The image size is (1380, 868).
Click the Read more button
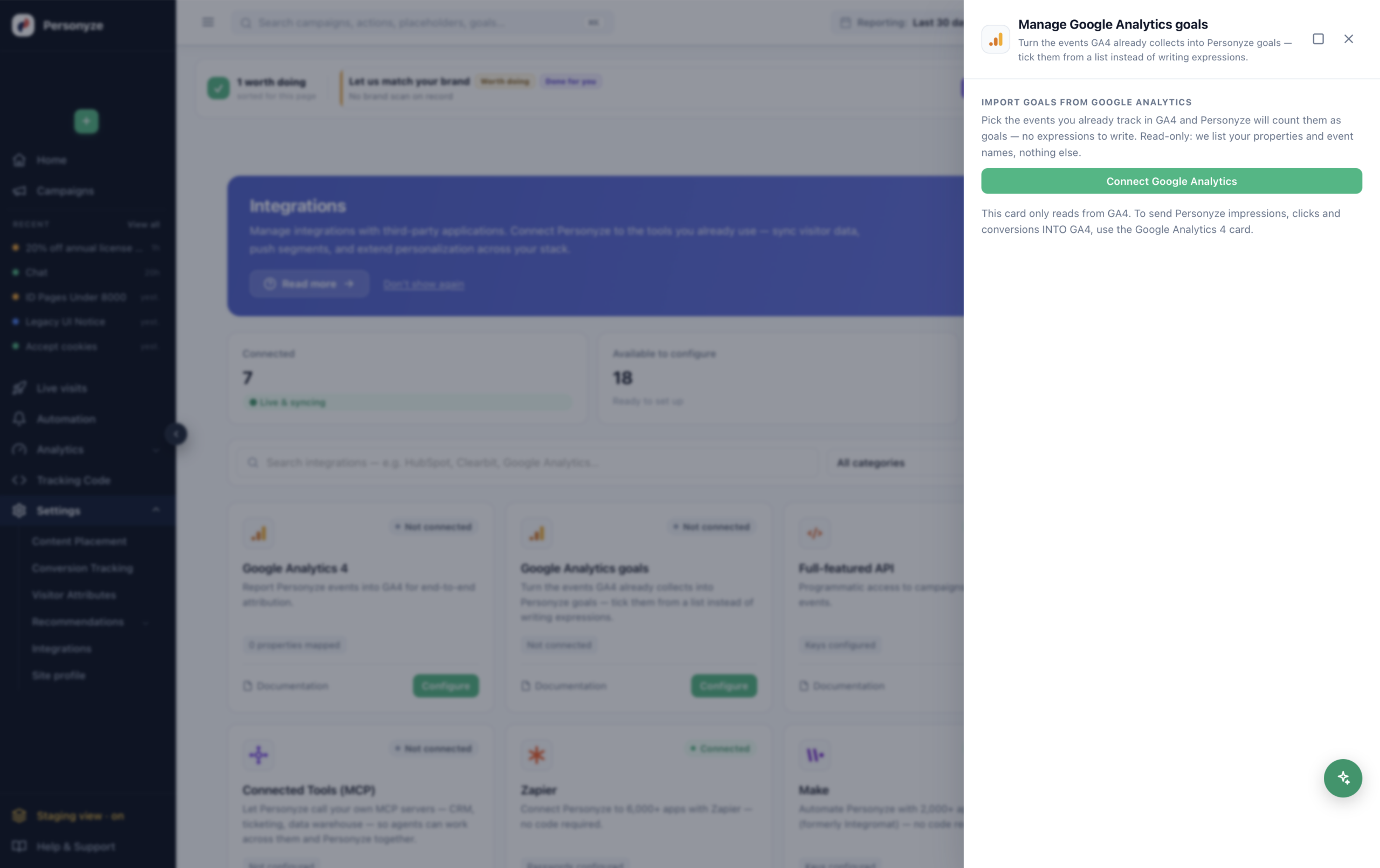click(x=309, y=284)
